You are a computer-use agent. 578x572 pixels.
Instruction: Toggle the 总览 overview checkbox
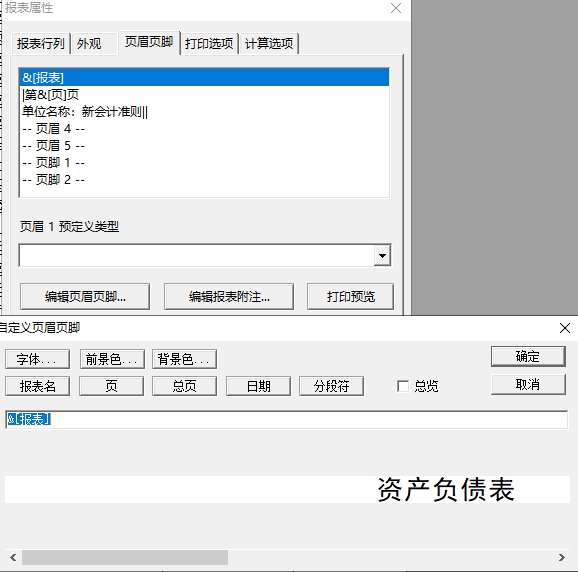coord(403,386)
